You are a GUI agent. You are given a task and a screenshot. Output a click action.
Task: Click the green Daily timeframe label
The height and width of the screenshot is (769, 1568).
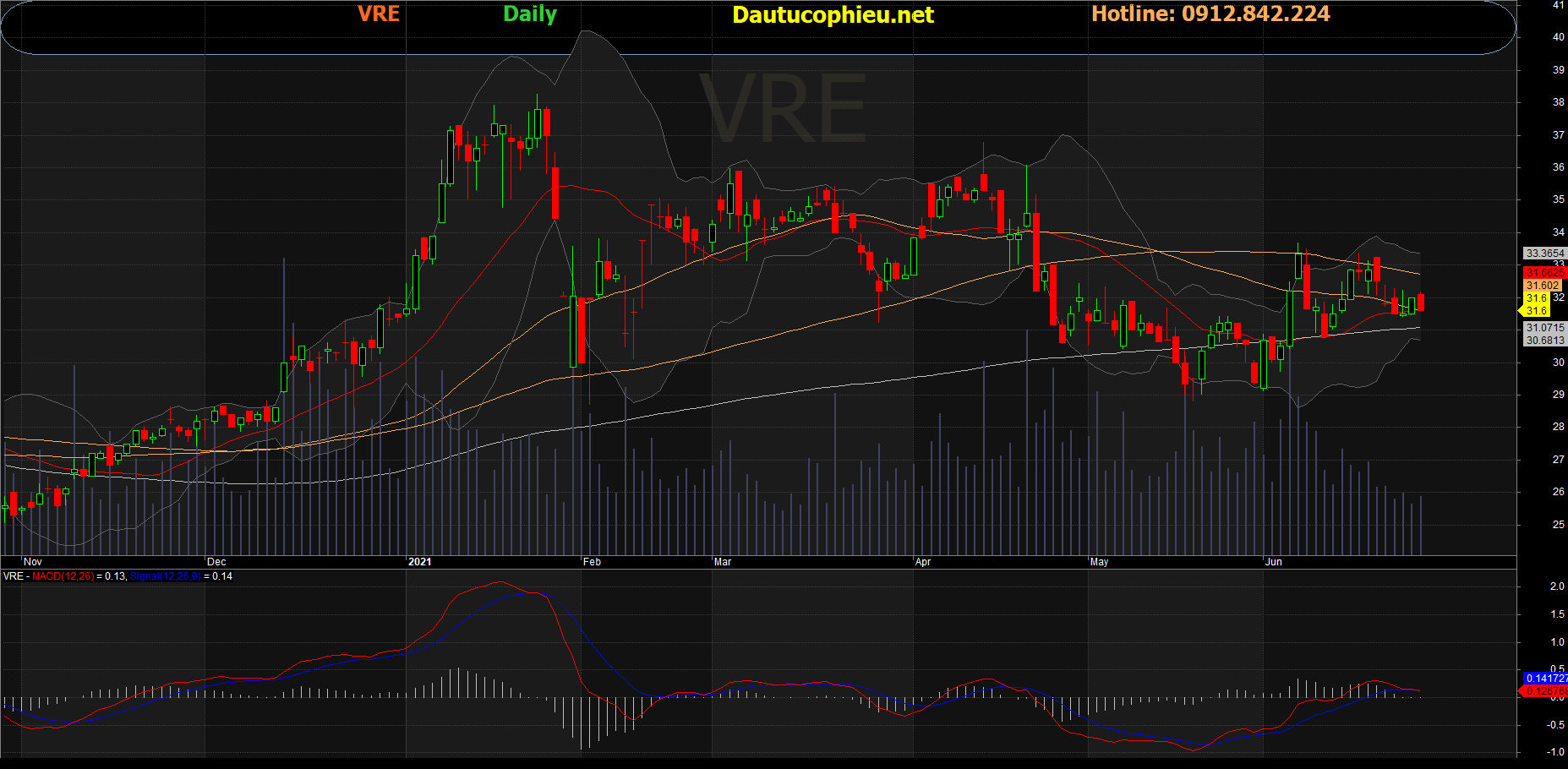529,14
